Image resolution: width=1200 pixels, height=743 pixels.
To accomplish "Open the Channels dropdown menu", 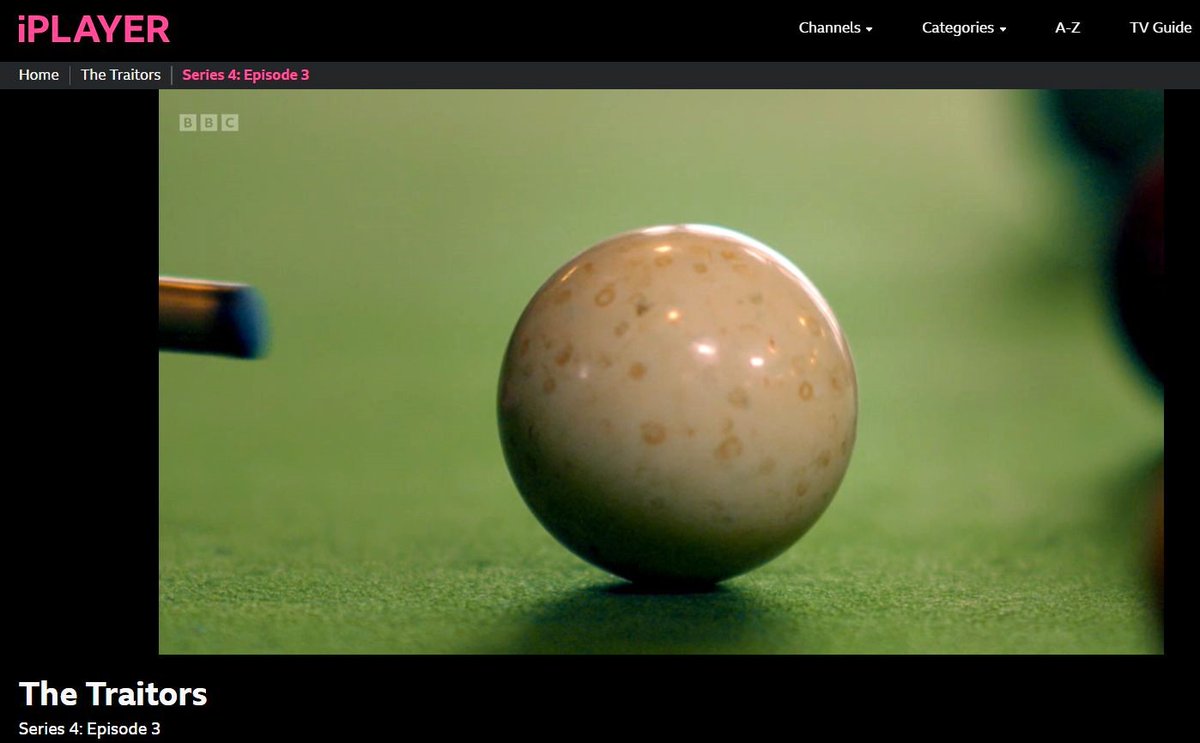I will tap(836, 28).
